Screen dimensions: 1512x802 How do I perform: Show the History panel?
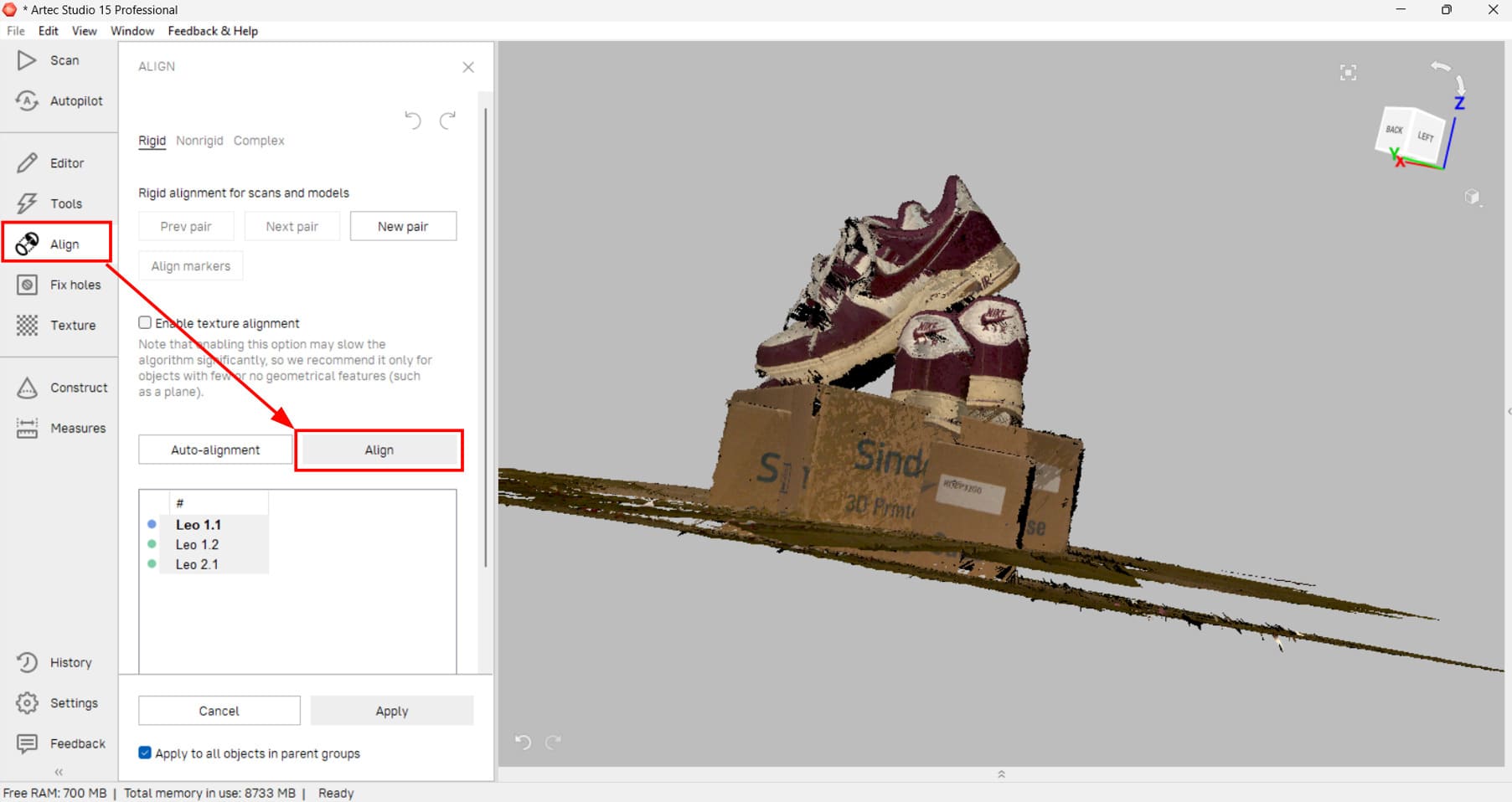pyautogui.click(x=54, y=662)
